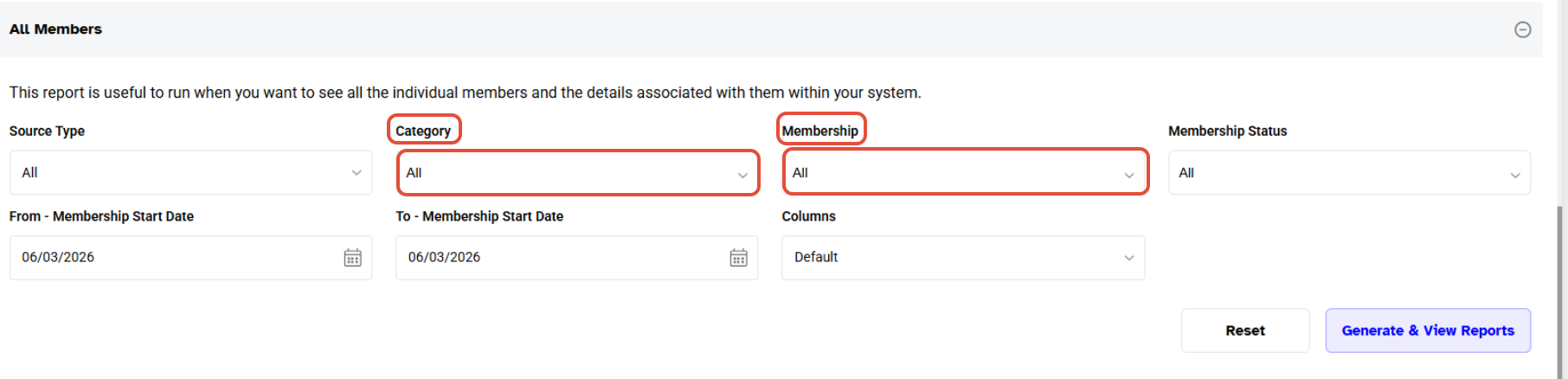1568x379 pixels.
Task: Click the highlighted Category label
Action: coord(423,132)
